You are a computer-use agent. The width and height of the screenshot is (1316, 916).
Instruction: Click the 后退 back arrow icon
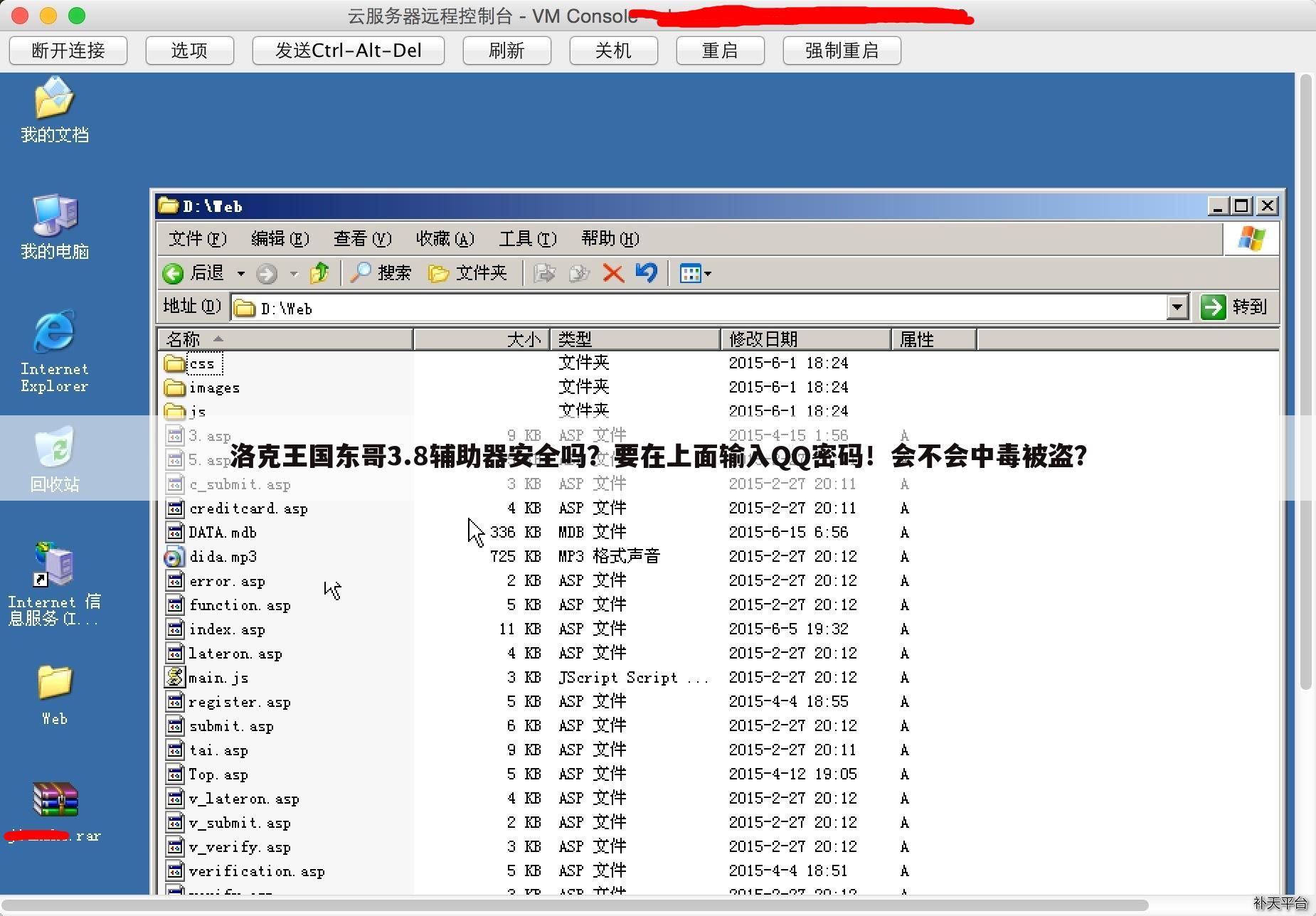[x=173, y=273]
